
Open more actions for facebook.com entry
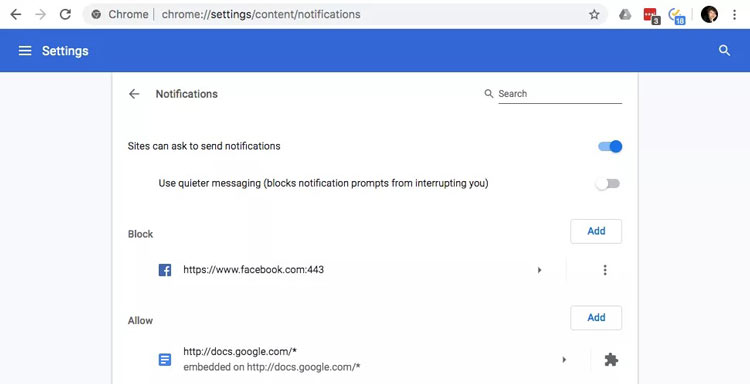(605, 270)
